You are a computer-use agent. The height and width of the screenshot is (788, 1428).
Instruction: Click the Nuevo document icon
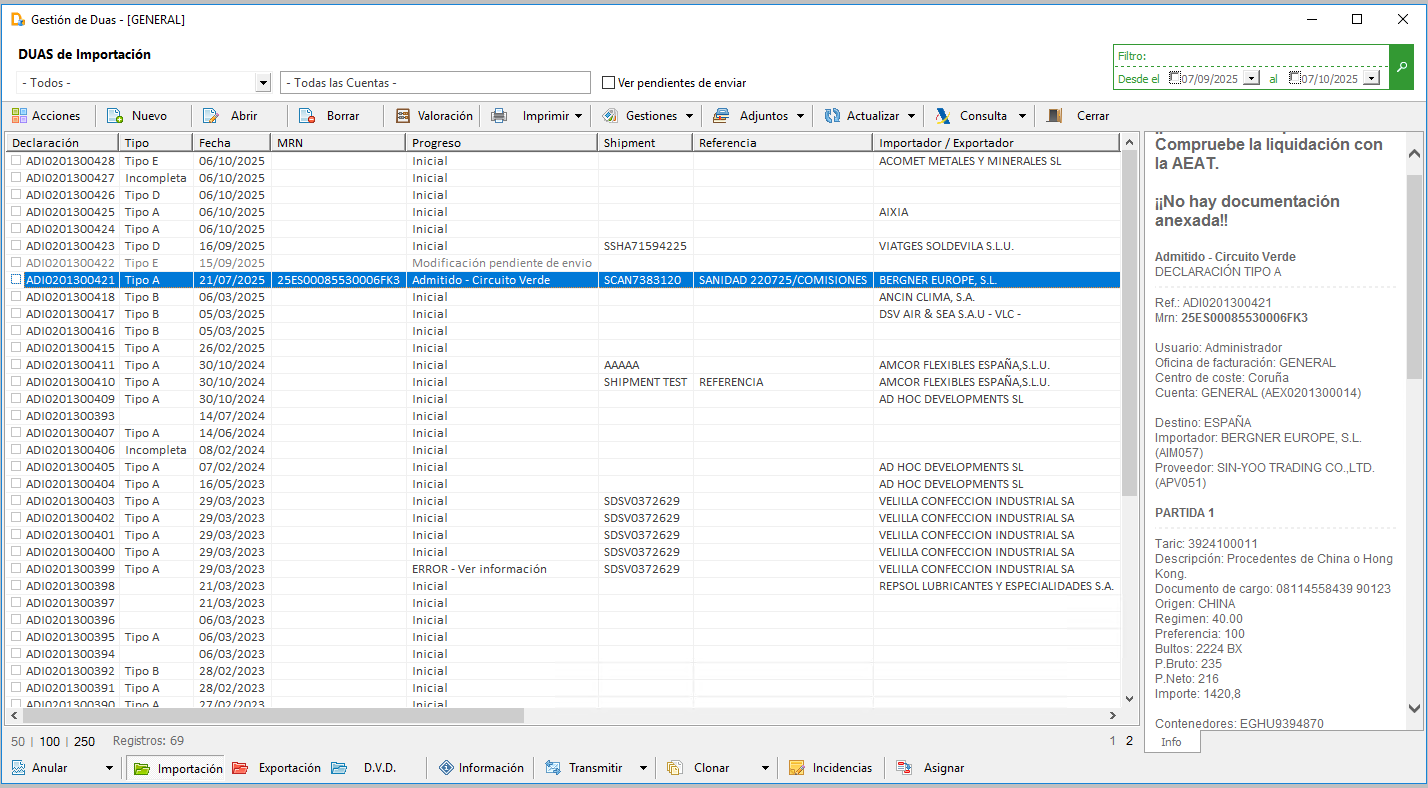coord(114,116)
